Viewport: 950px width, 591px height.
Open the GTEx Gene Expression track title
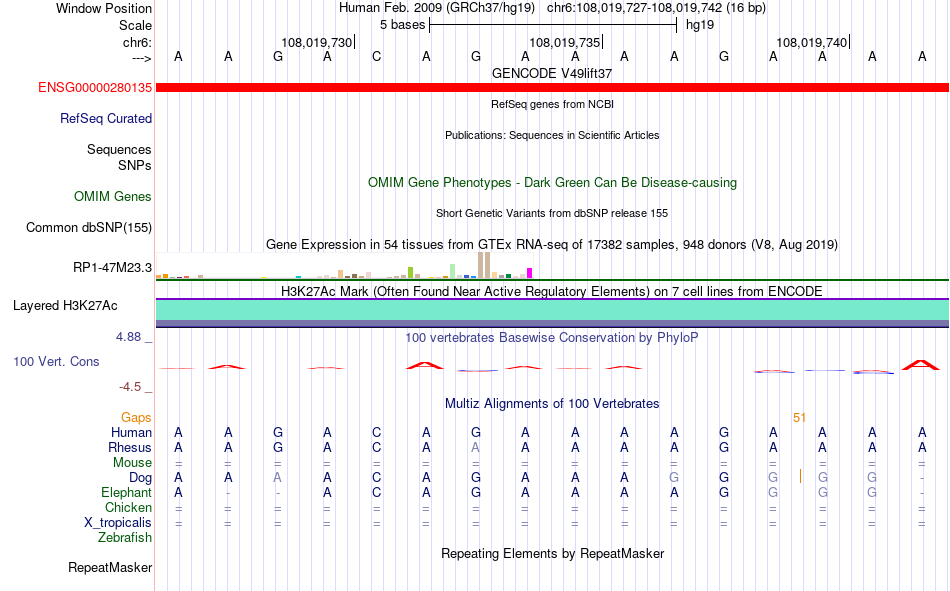(552, 244)
